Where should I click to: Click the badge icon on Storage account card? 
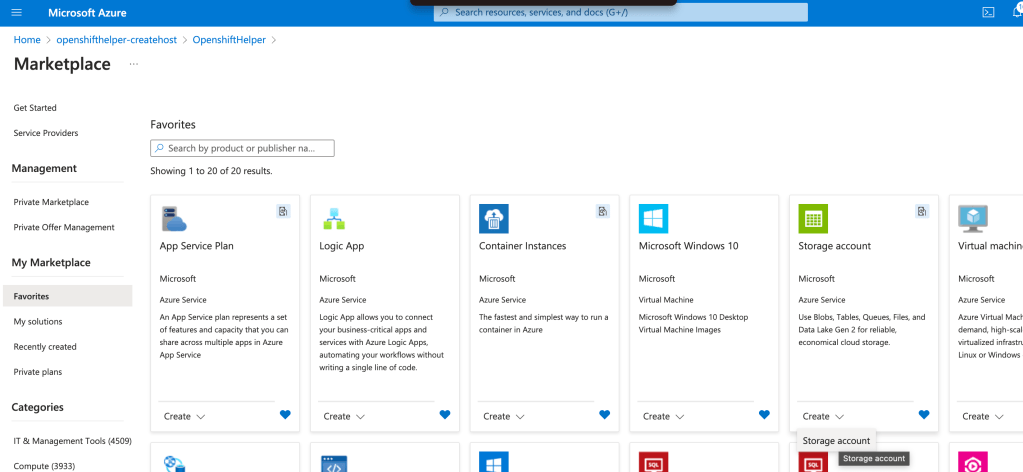pos(922,211)
